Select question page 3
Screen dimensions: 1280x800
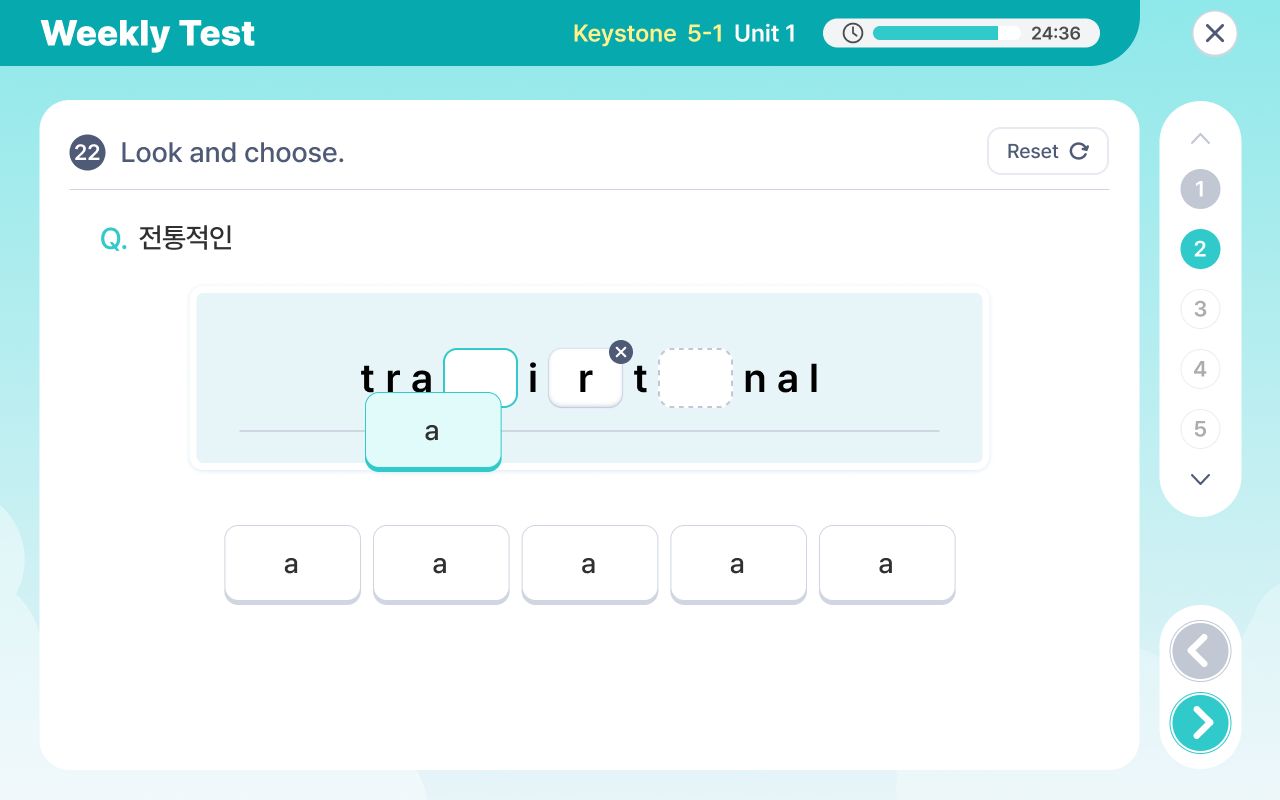(x=1200, y=309)
